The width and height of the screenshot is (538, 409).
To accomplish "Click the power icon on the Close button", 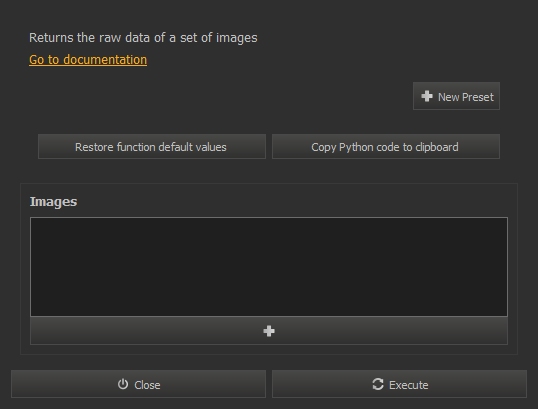I will [123, 384].
